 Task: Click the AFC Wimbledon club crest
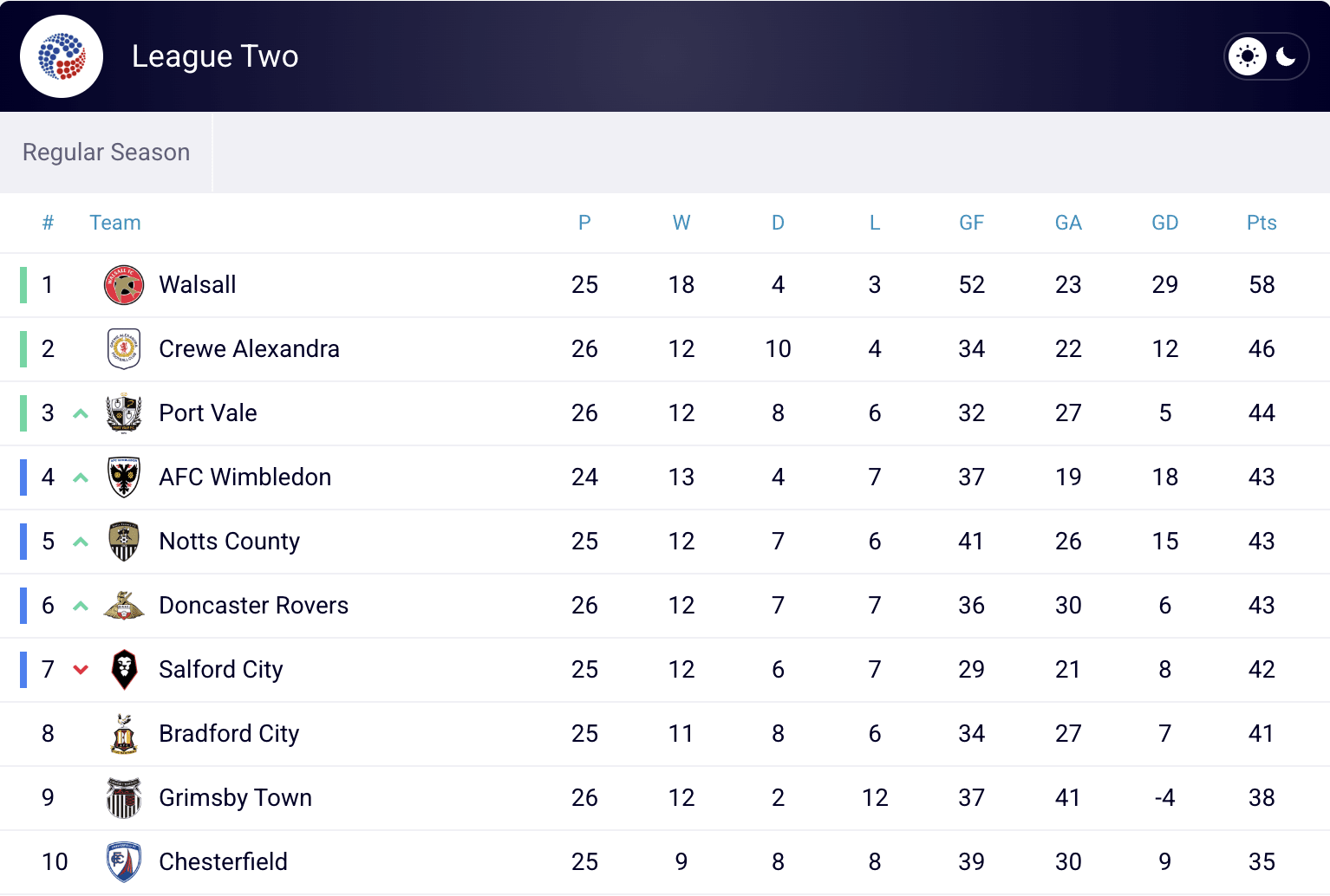(124, 477)
